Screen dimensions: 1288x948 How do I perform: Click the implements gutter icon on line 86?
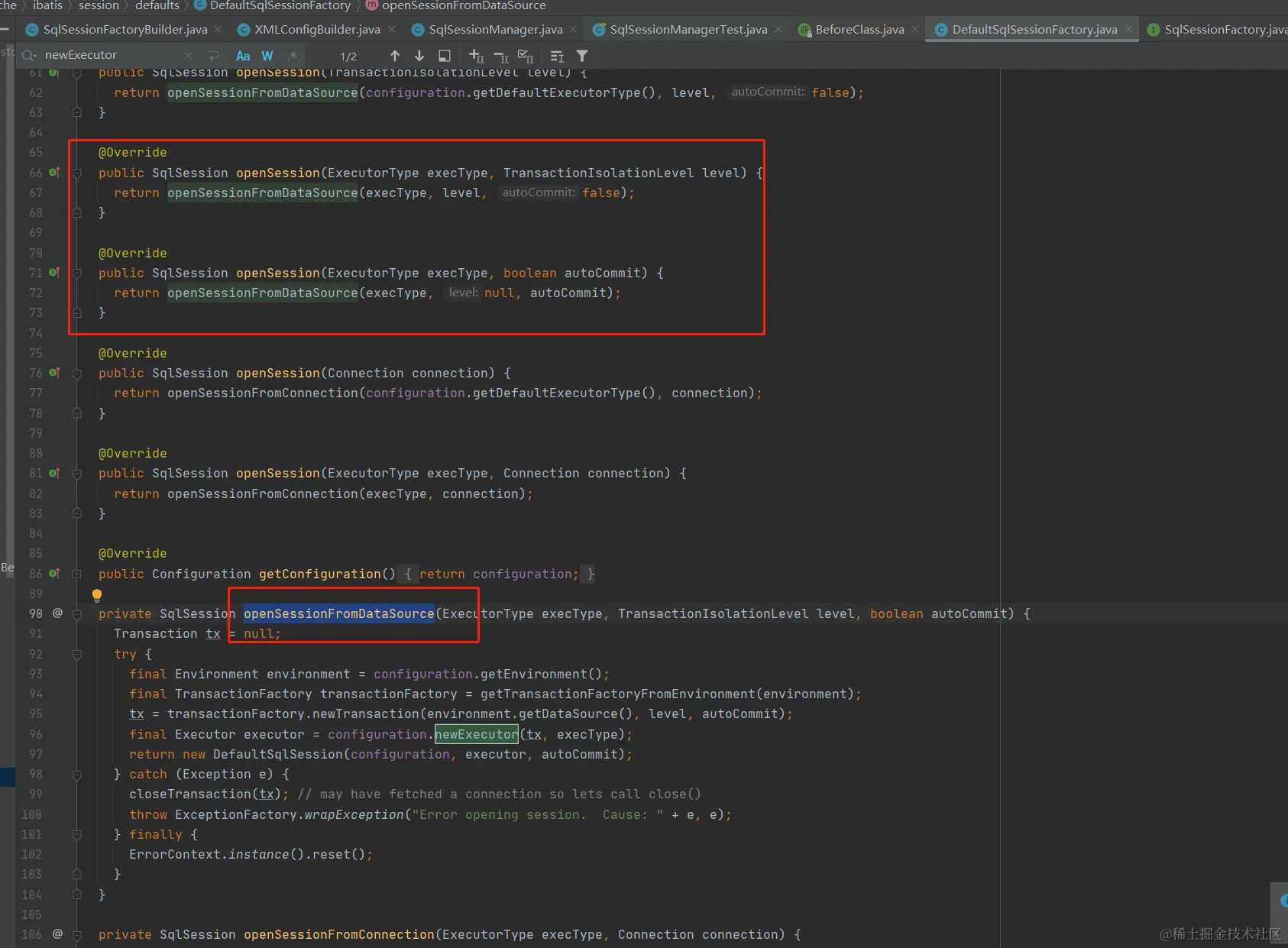pyautogui.click(x=54, y=573)
